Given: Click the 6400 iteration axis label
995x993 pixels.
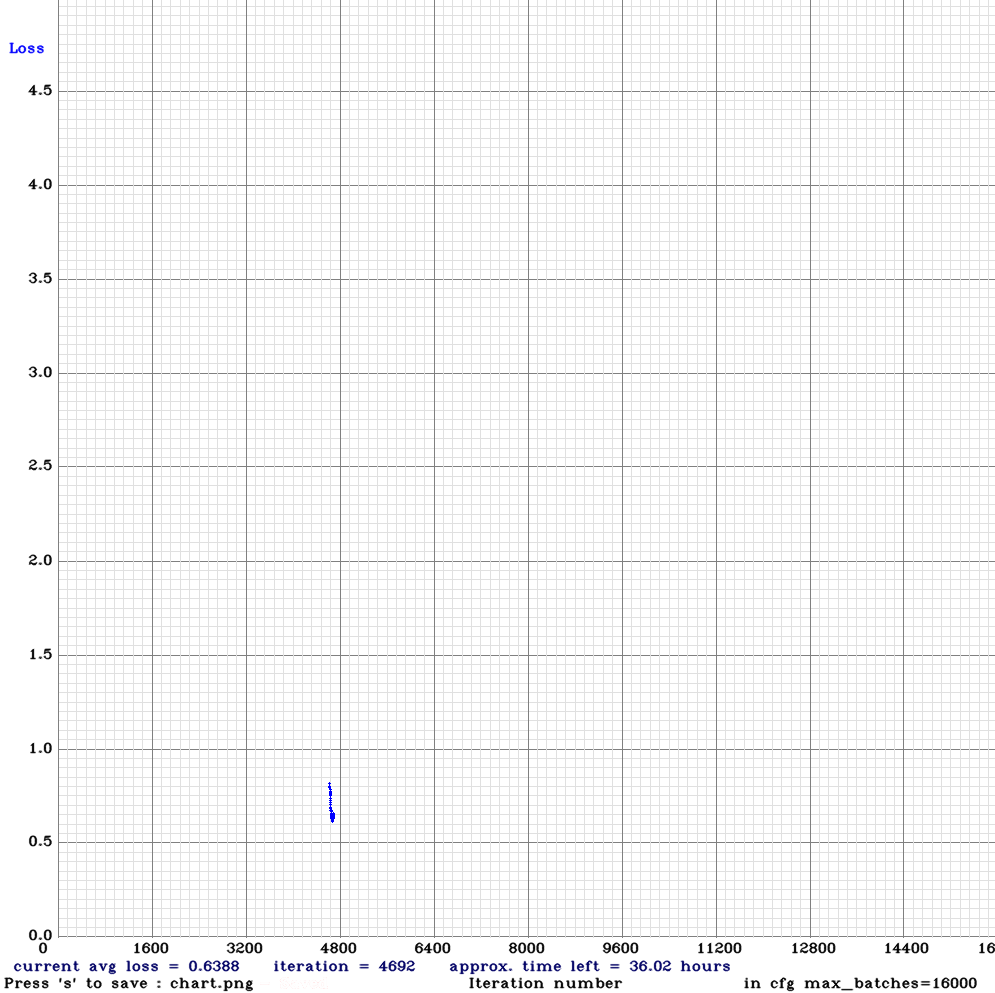Looking at the screenshot, I should pos(433,949).
